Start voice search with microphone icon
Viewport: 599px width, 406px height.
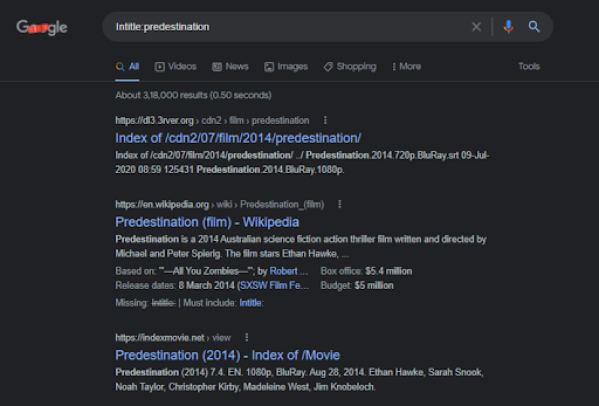508,27
